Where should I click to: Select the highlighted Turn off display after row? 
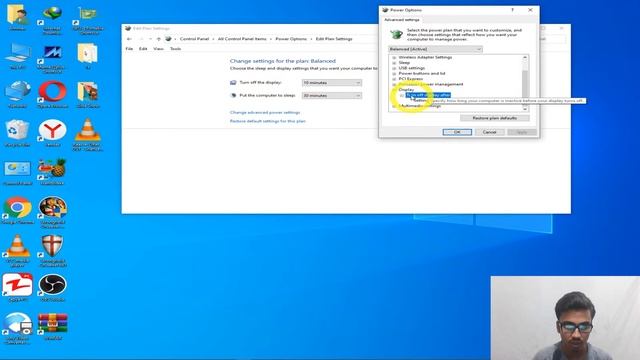pyautogui.click(x=428, y=95)
